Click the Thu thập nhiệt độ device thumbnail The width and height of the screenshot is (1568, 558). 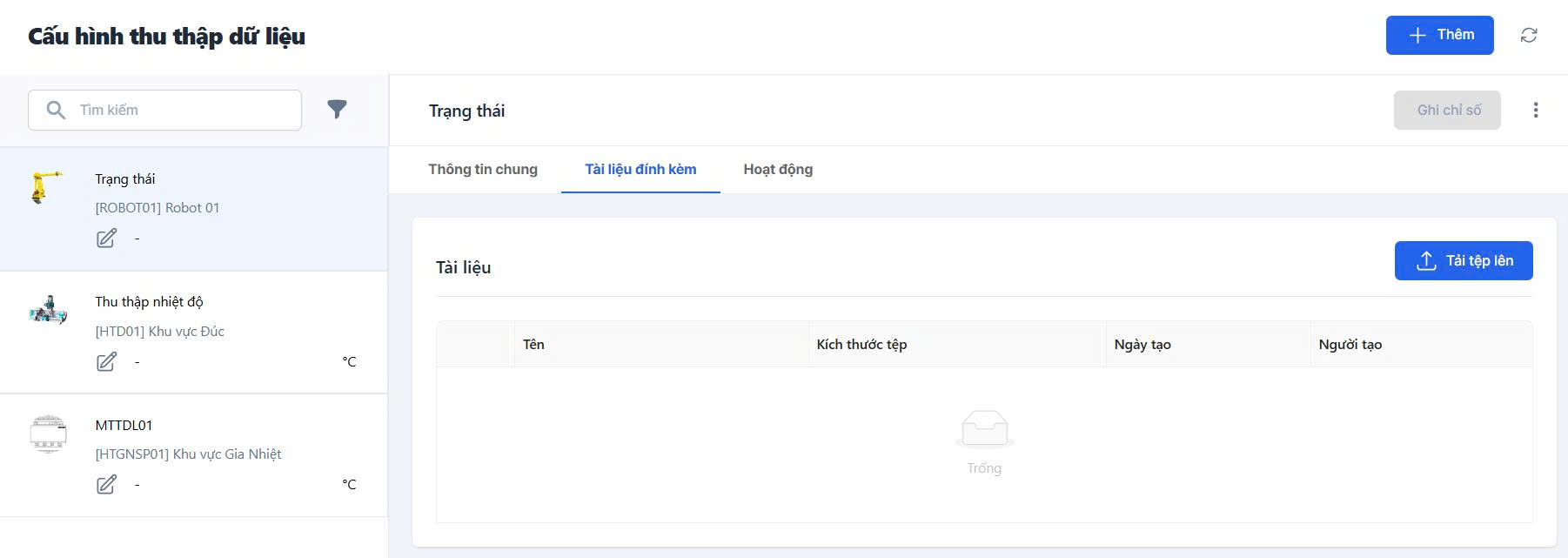(48, 310)
